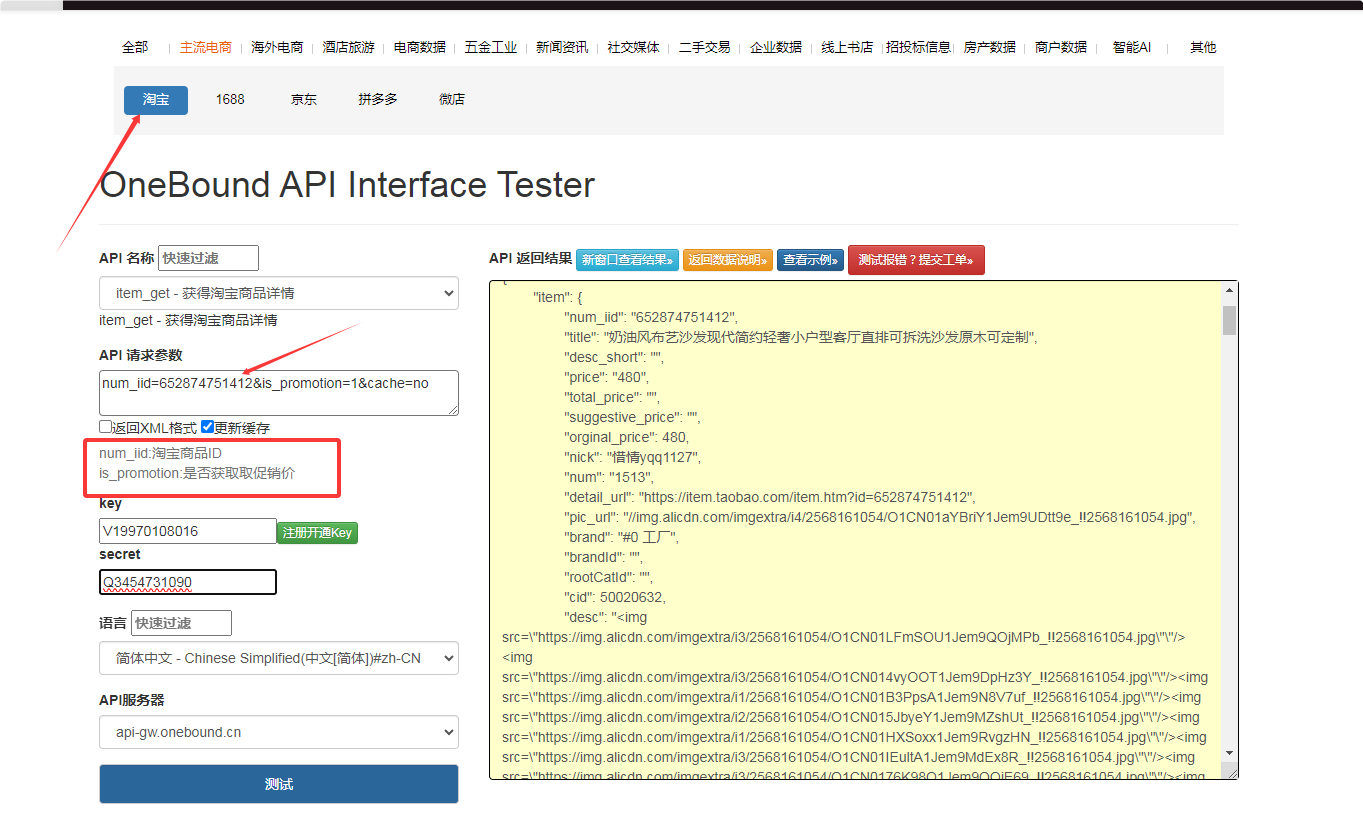Expand the api-gw.onebound.cn server dropdown
The image size is (1363, 822).
click(x=279, y=732)
